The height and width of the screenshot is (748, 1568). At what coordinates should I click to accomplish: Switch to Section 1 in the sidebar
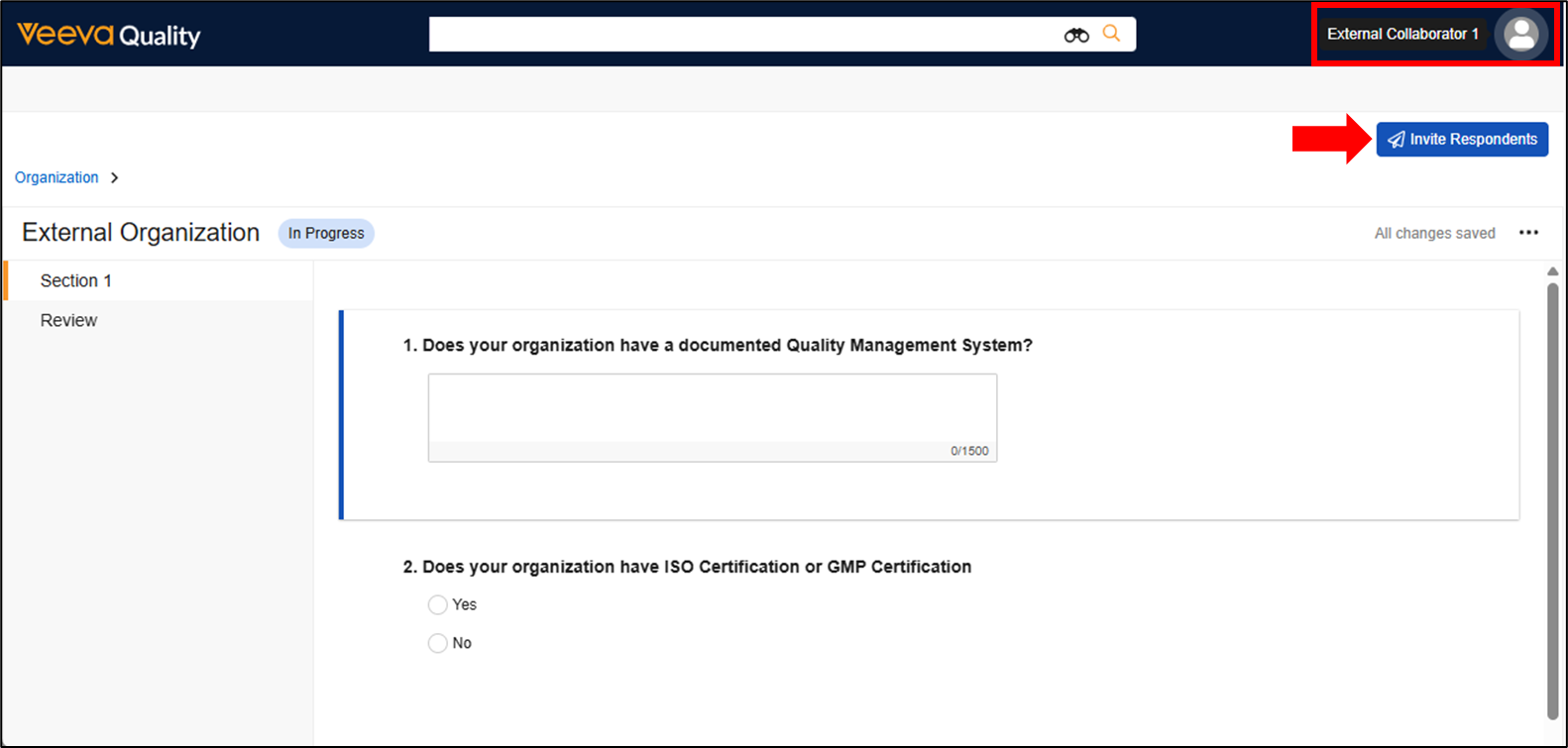(76, 281)
